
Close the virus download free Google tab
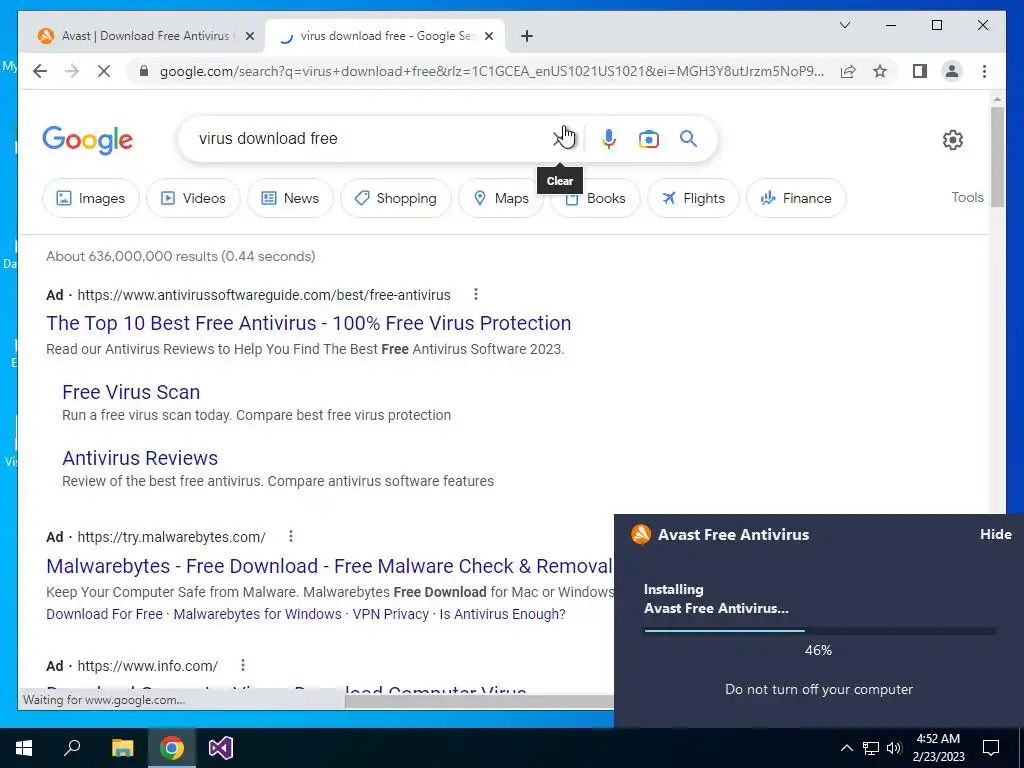coord(490,36)
